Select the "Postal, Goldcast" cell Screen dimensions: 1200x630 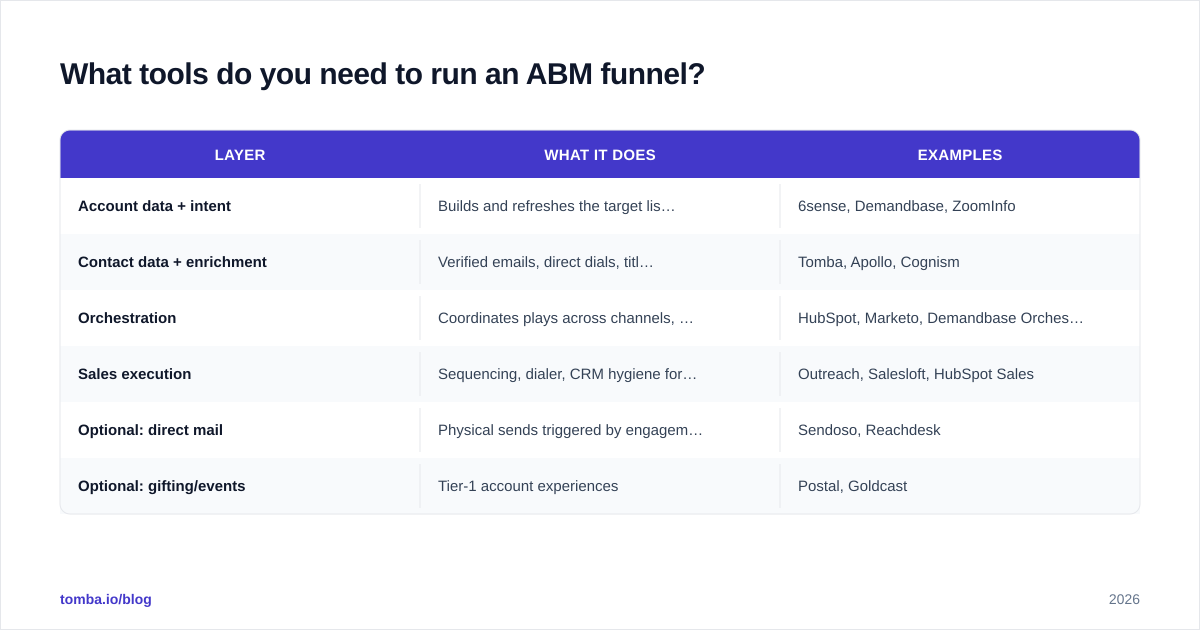[x=960, y=486]
